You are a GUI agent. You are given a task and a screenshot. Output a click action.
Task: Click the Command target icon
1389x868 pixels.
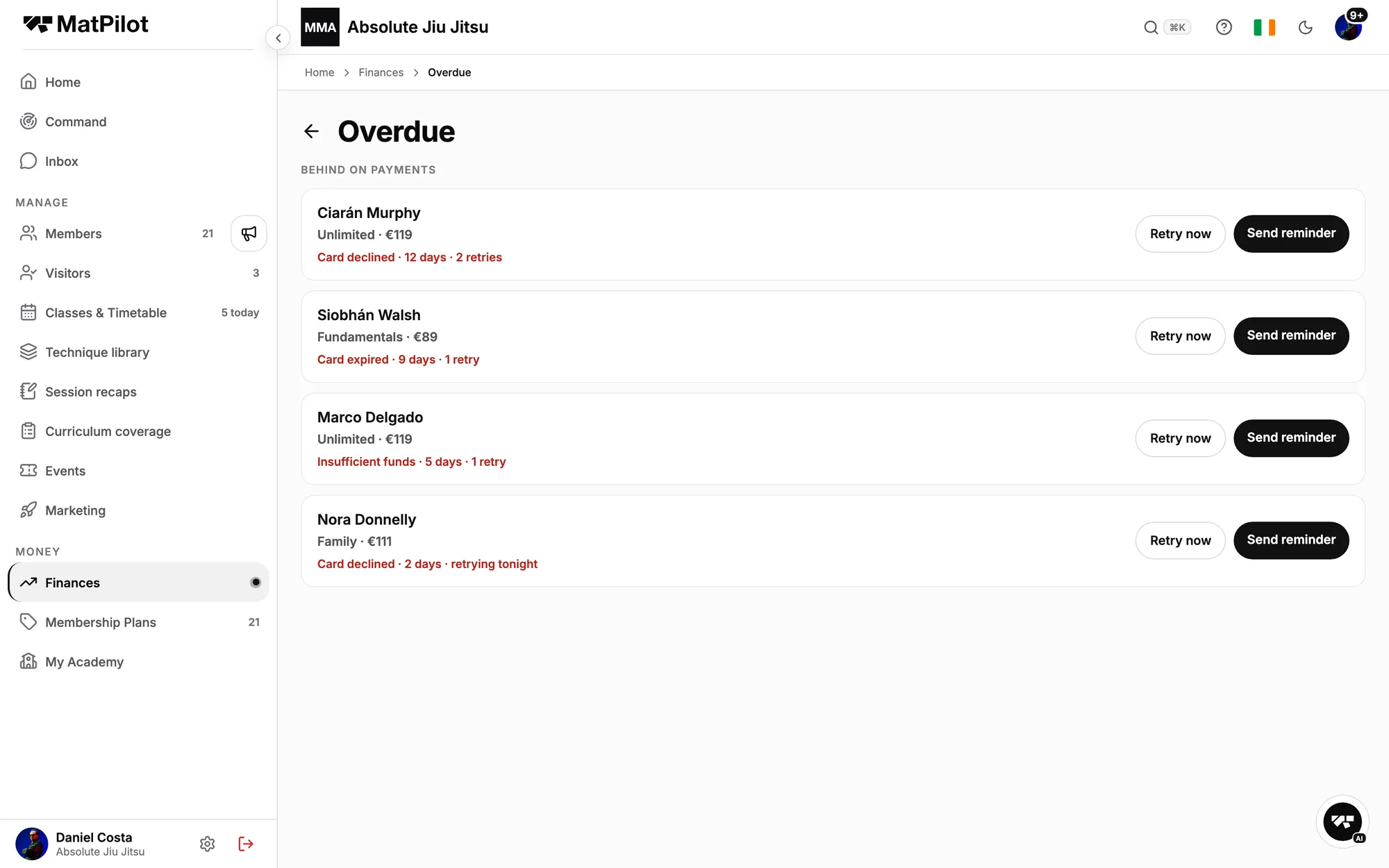click(x=28, y=122)
